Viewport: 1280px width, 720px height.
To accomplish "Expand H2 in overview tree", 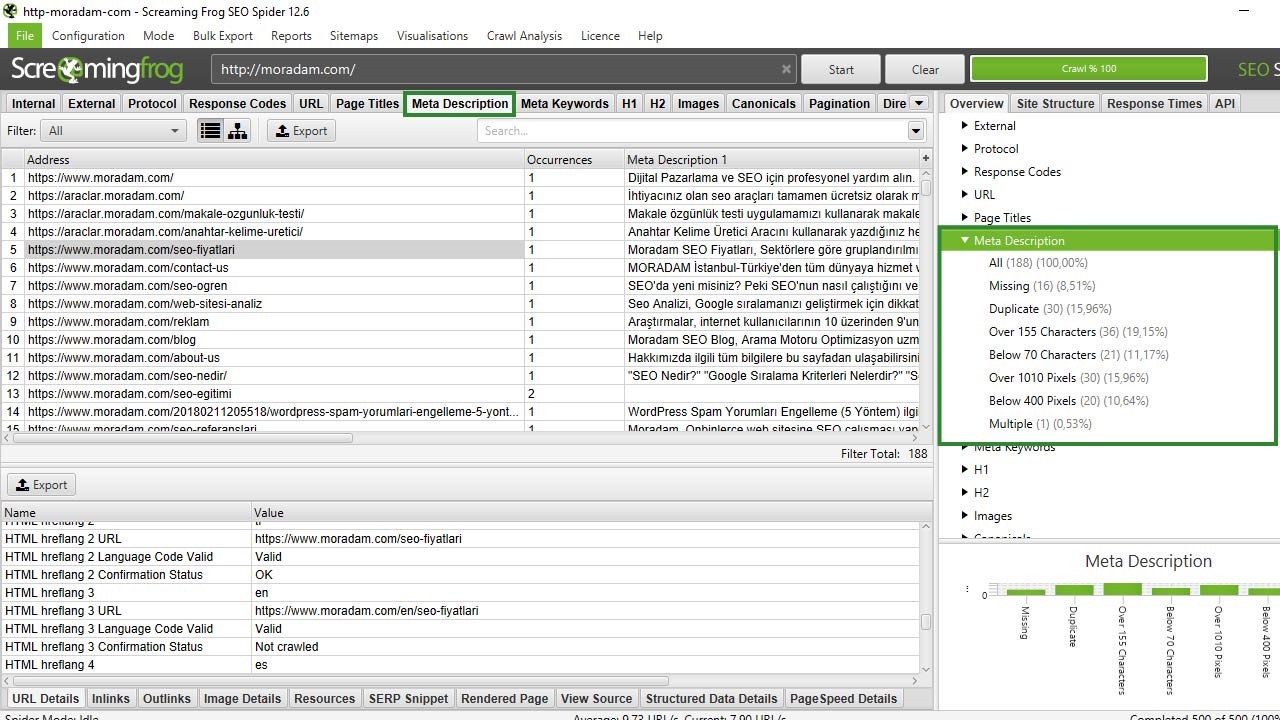I will point(965,493).
